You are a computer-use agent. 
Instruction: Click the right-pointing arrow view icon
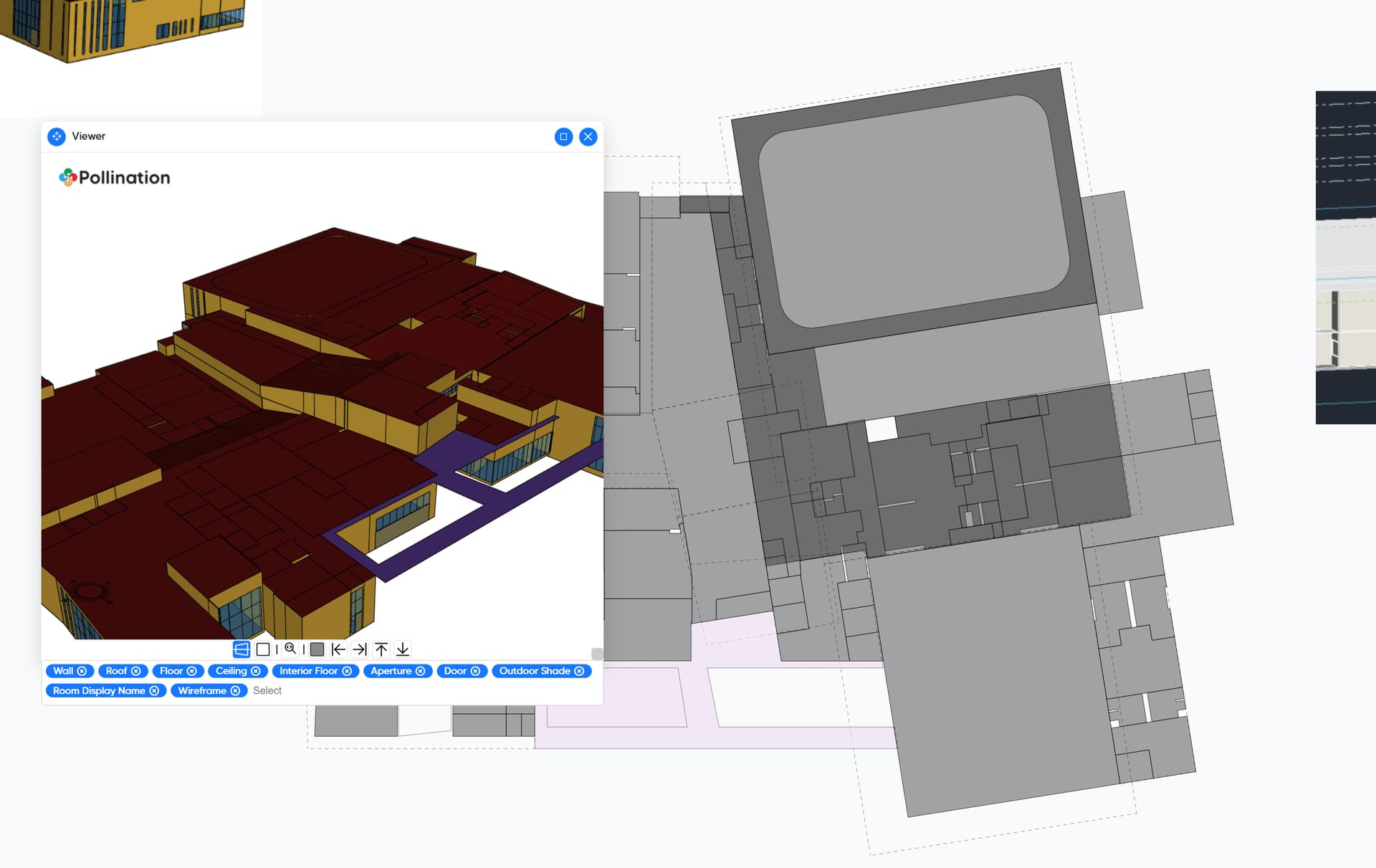pyautogui.click(x=360, y=649)
